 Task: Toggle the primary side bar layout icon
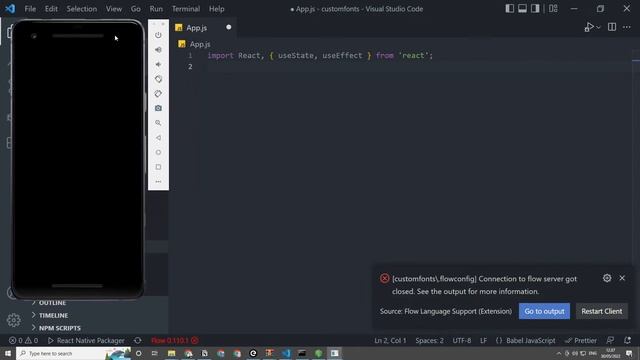point(509,9)
